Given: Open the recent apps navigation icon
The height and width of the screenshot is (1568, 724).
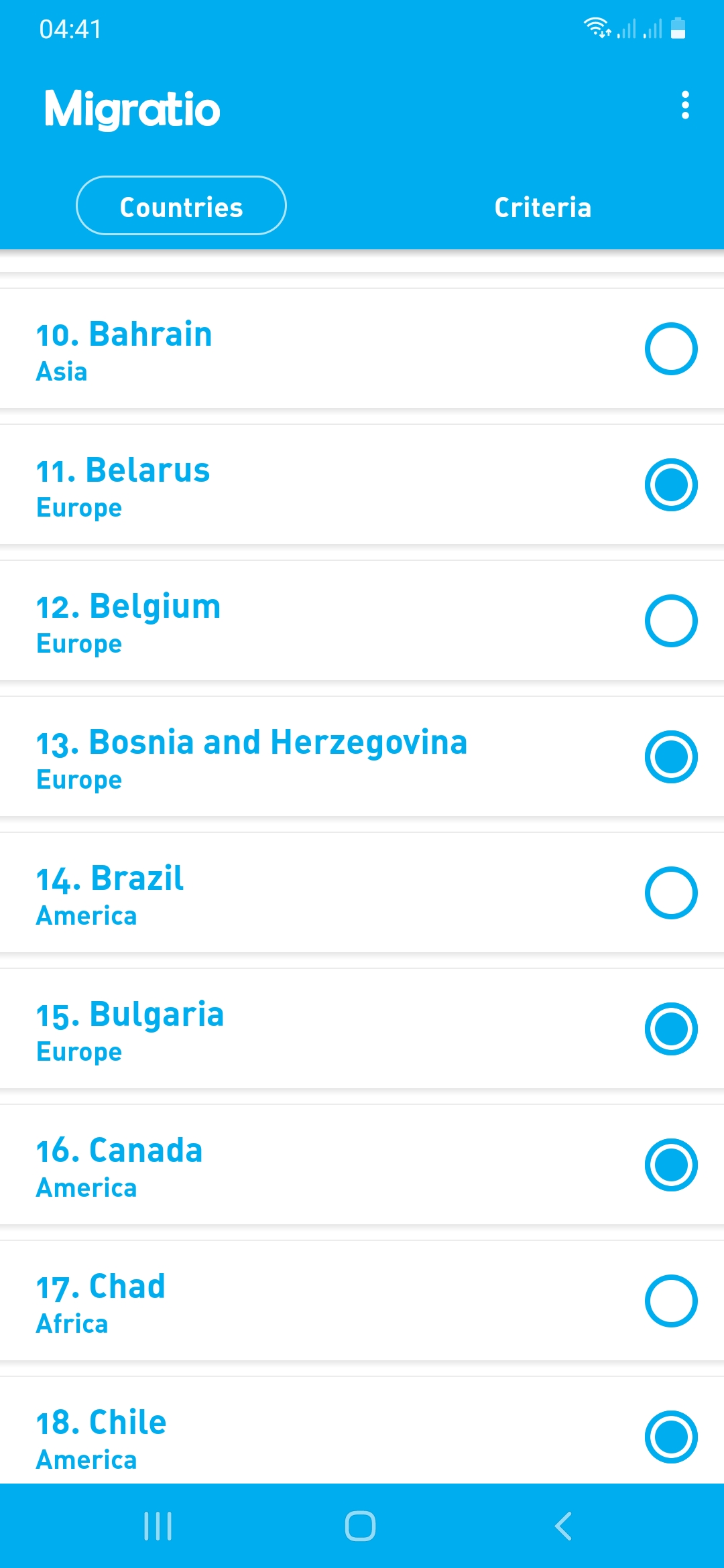Looking at the screenshot, I should (x=158, y=1526).
